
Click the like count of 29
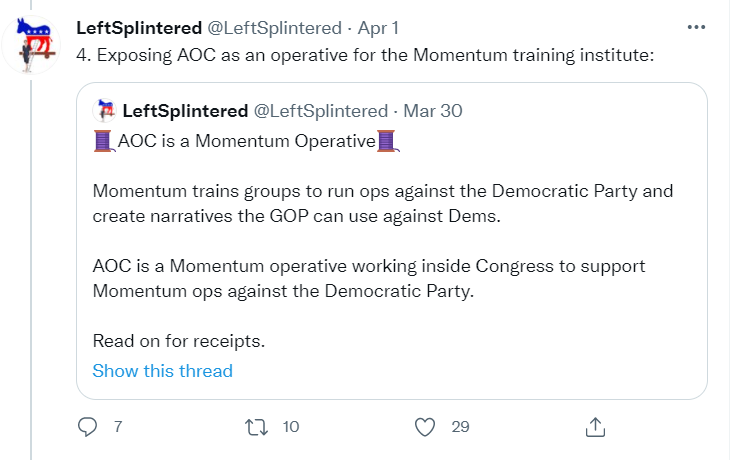(x=460, y=427)
